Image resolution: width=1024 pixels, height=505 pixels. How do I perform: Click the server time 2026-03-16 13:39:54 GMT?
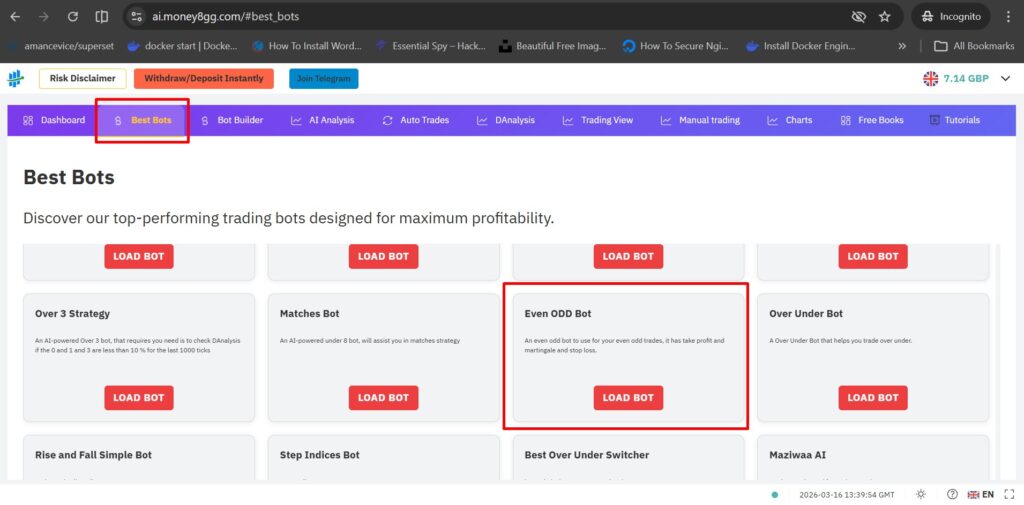pos(847,495)
